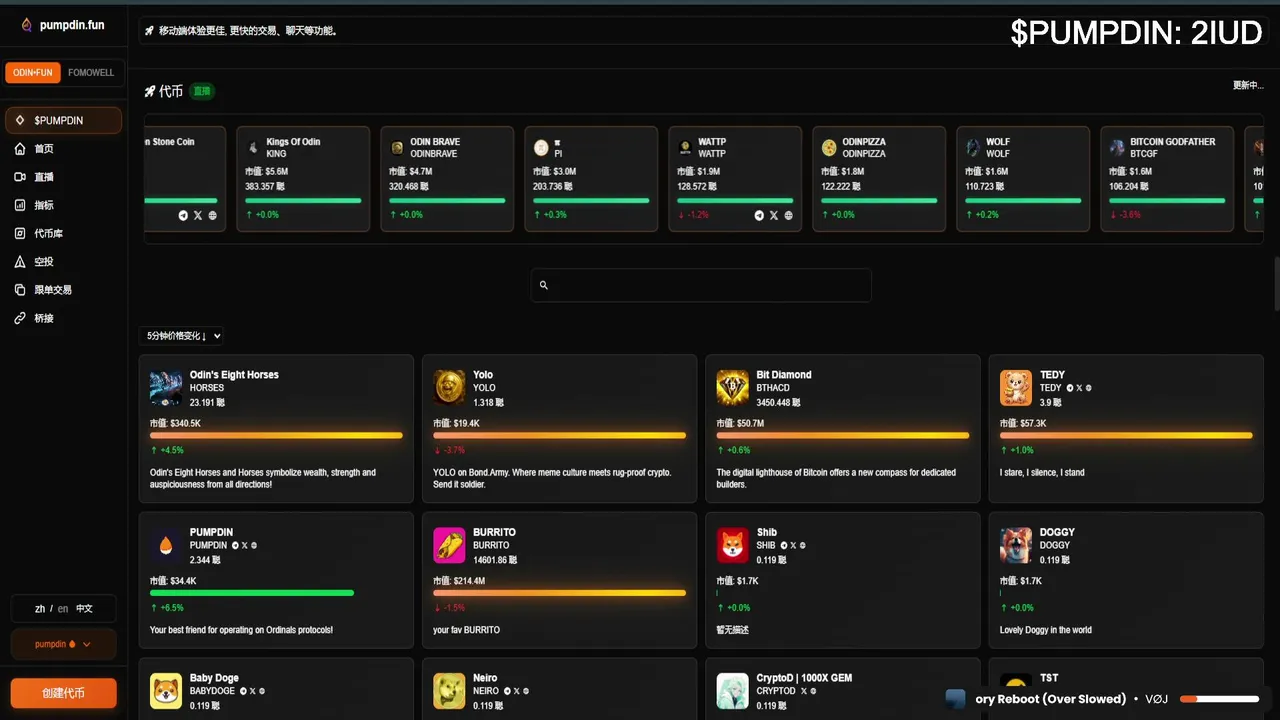Open the airdrop triangle icon 空投
This screenshot has height=720, width=1280.
(x=20, y=261)
